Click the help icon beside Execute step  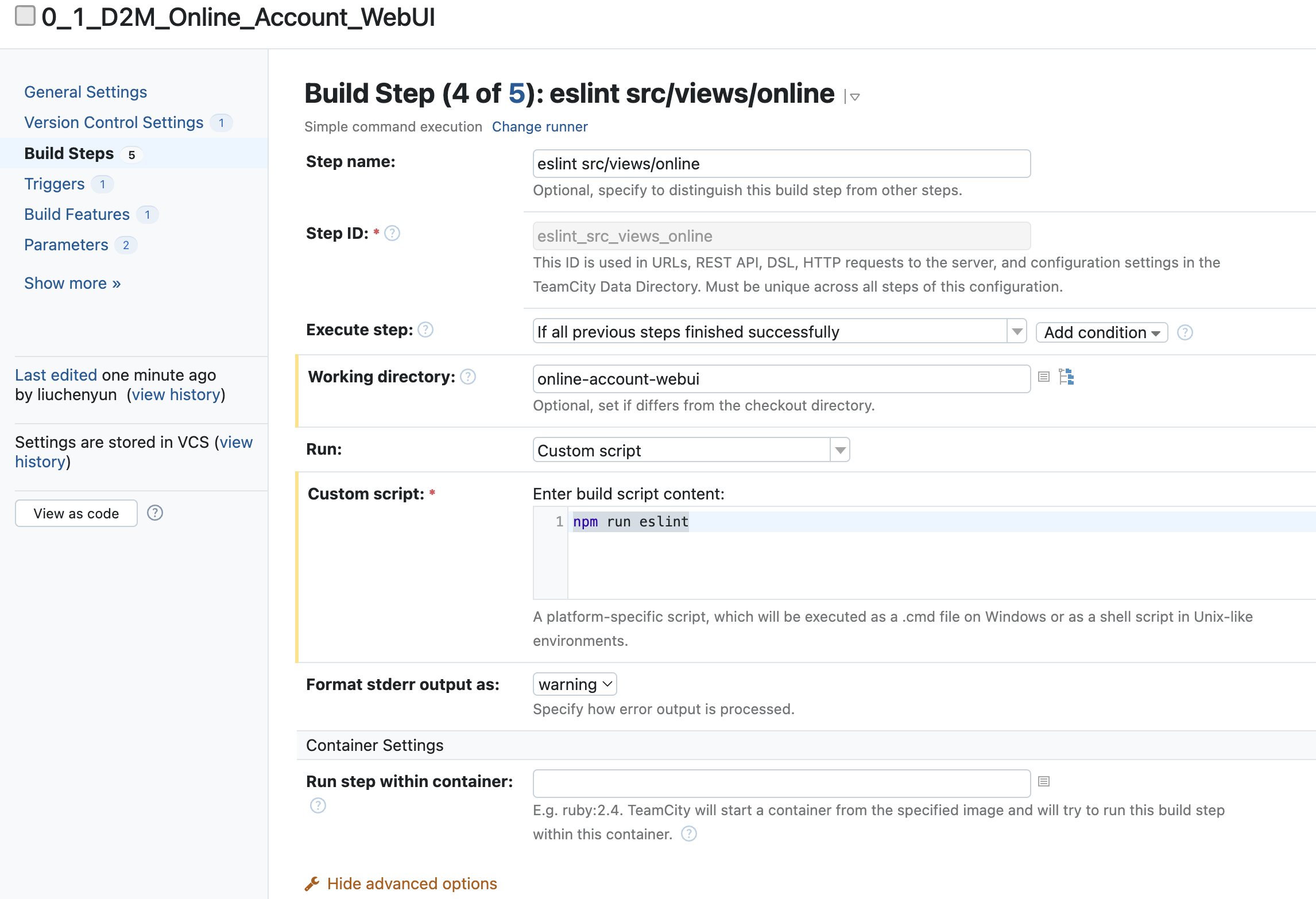click(425, 330)
